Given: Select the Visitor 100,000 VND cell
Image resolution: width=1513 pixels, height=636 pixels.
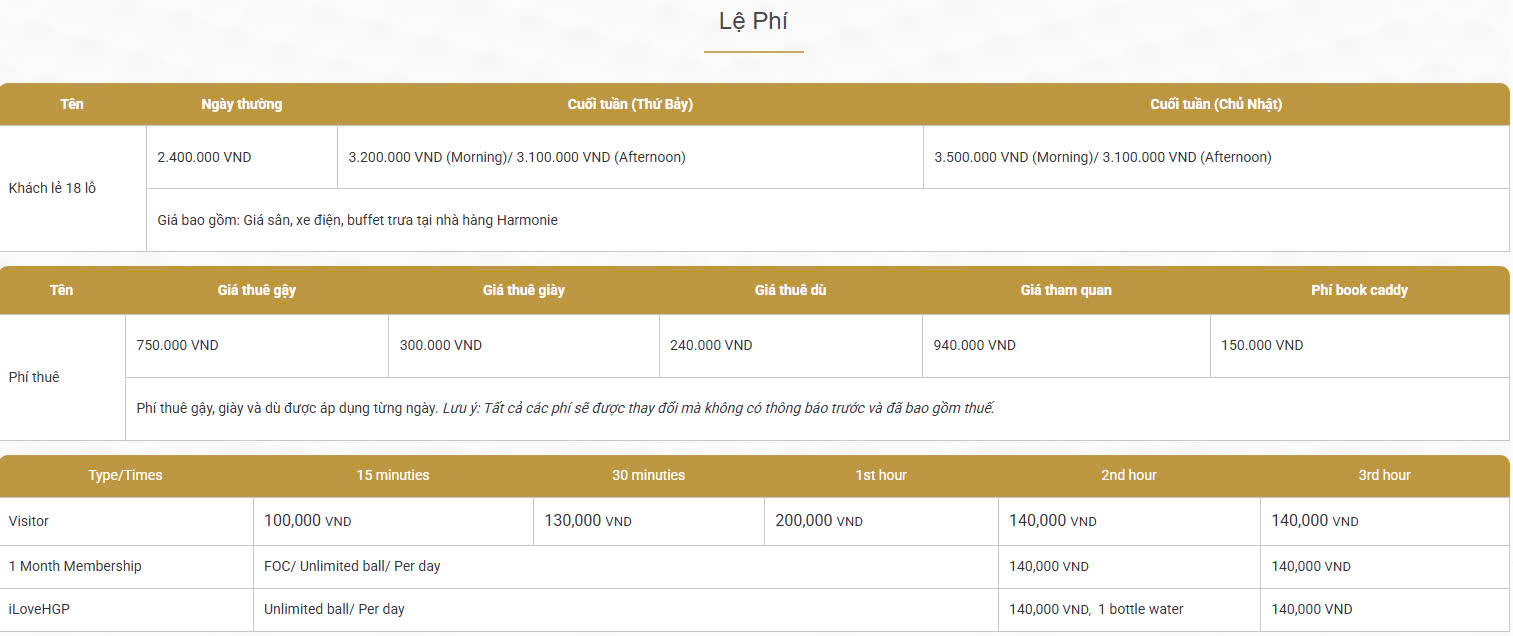Looking at the screenshot, I should [x=308, y=521].
